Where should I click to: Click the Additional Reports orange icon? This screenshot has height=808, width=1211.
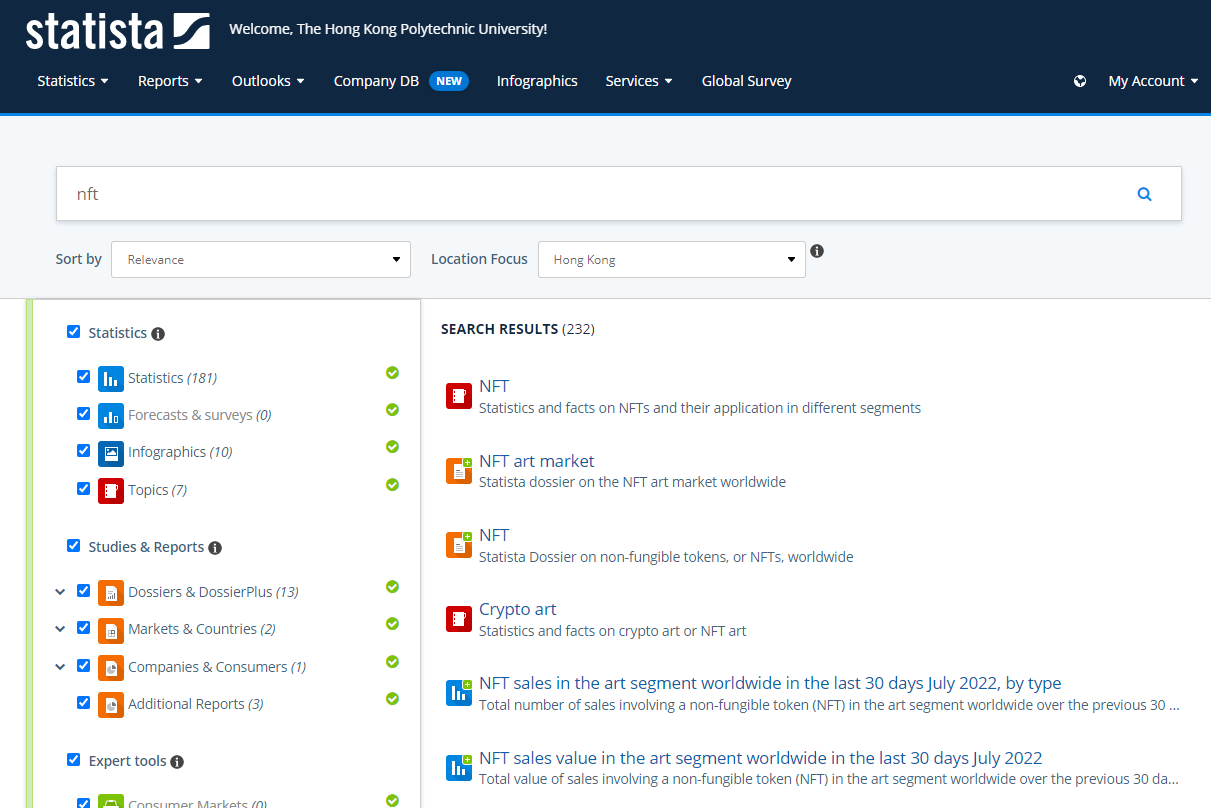click(110, 704)
